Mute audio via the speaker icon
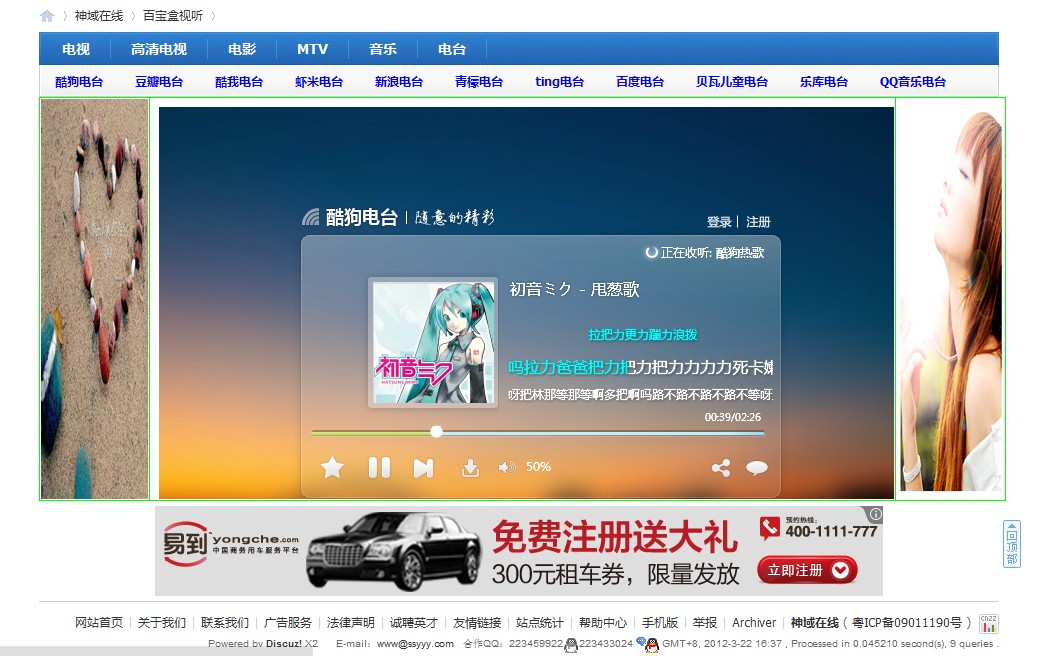Viewport: 1052px width, 656px height. [x=507, y=466]
